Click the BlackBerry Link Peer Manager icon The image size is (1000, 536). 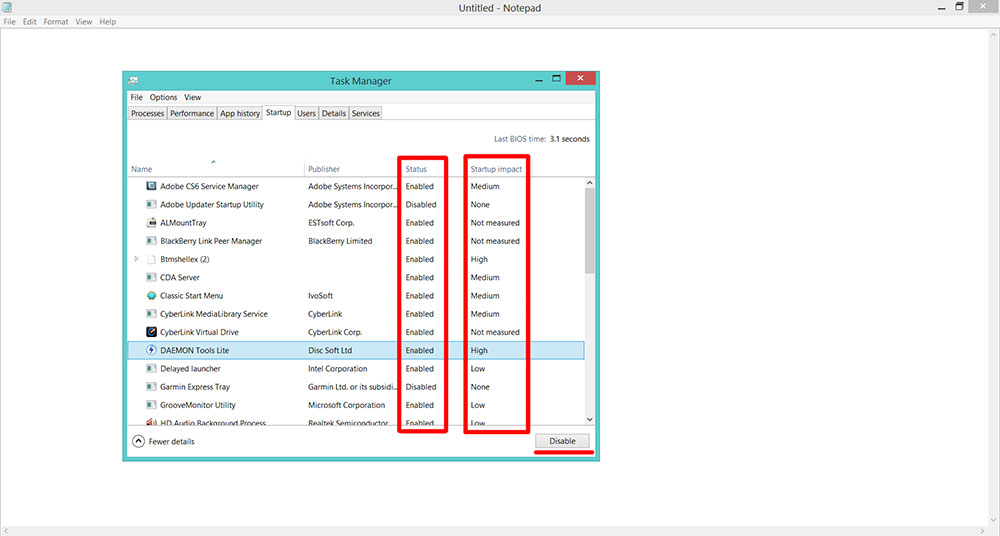tap(151, 241)
